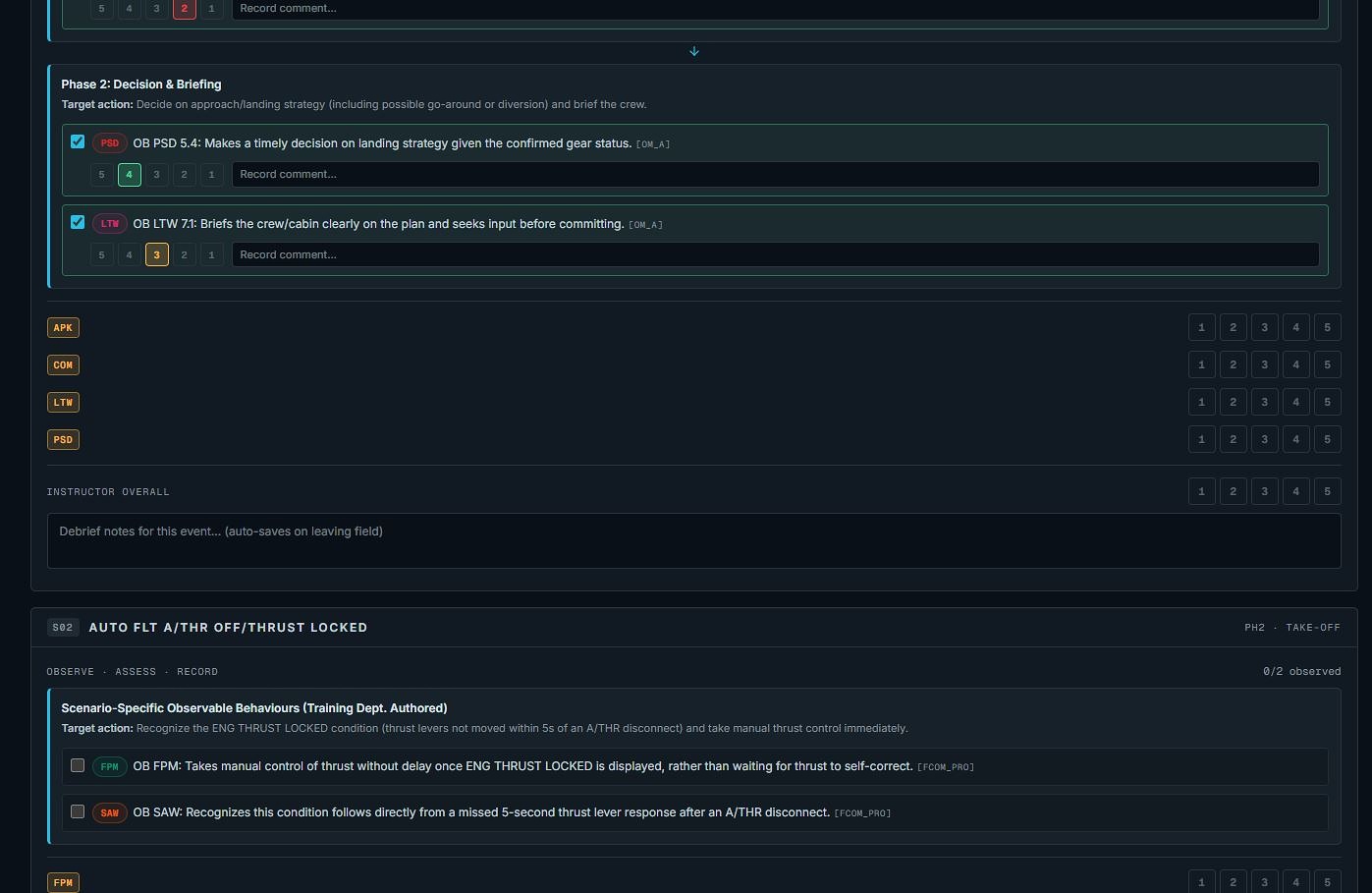The width and height of the screenshot is (1372, 893).
Task: Click the debrief notes text area
Action: point(694,540)
